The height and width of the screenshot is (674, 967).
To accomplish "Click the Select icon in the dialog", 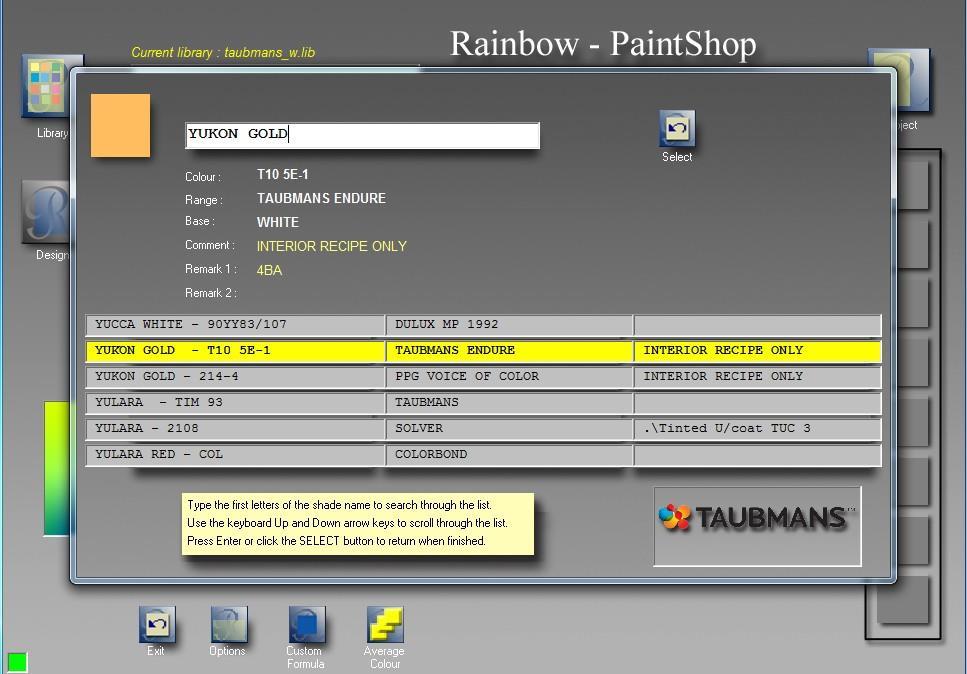I will pos(677,128).
